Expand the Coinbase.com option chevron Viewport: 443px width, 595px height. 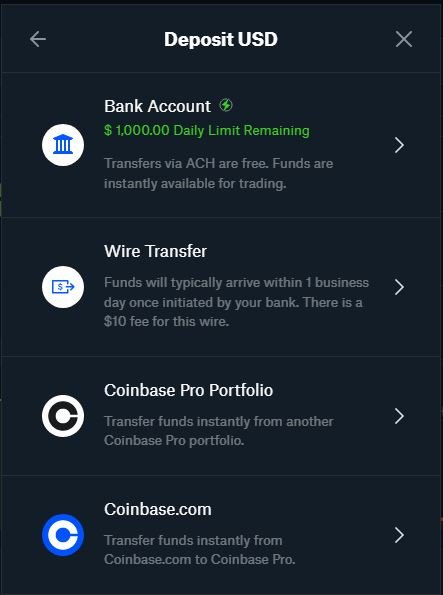click(x=399, y=535)
